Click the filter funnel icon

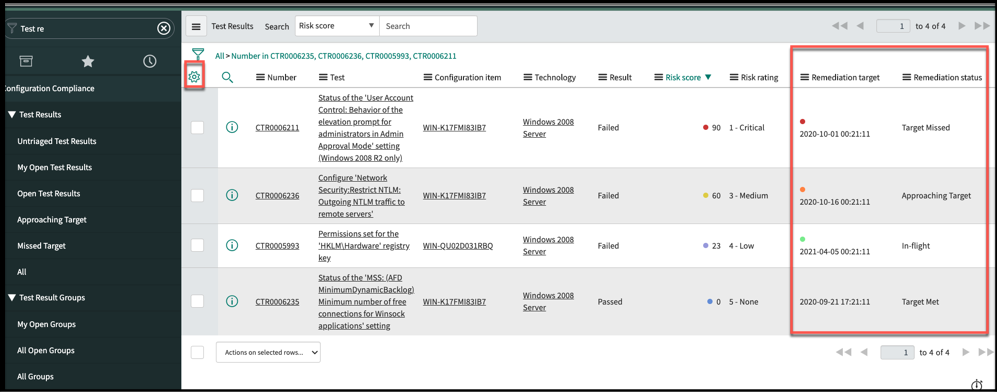[x=199, y=55]
